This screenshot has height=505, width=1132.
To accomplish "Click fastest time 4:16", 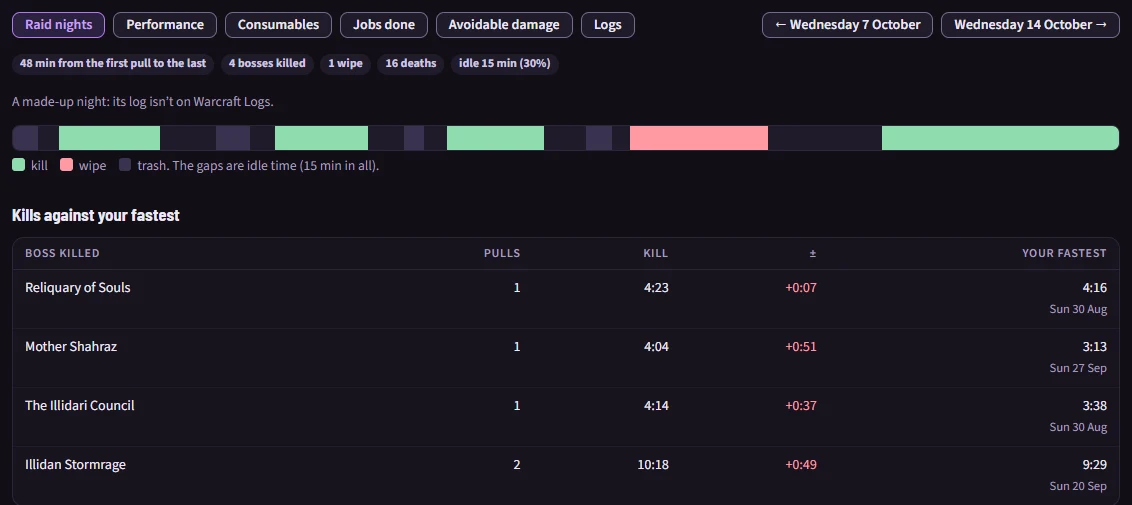I will [1094, 287].
